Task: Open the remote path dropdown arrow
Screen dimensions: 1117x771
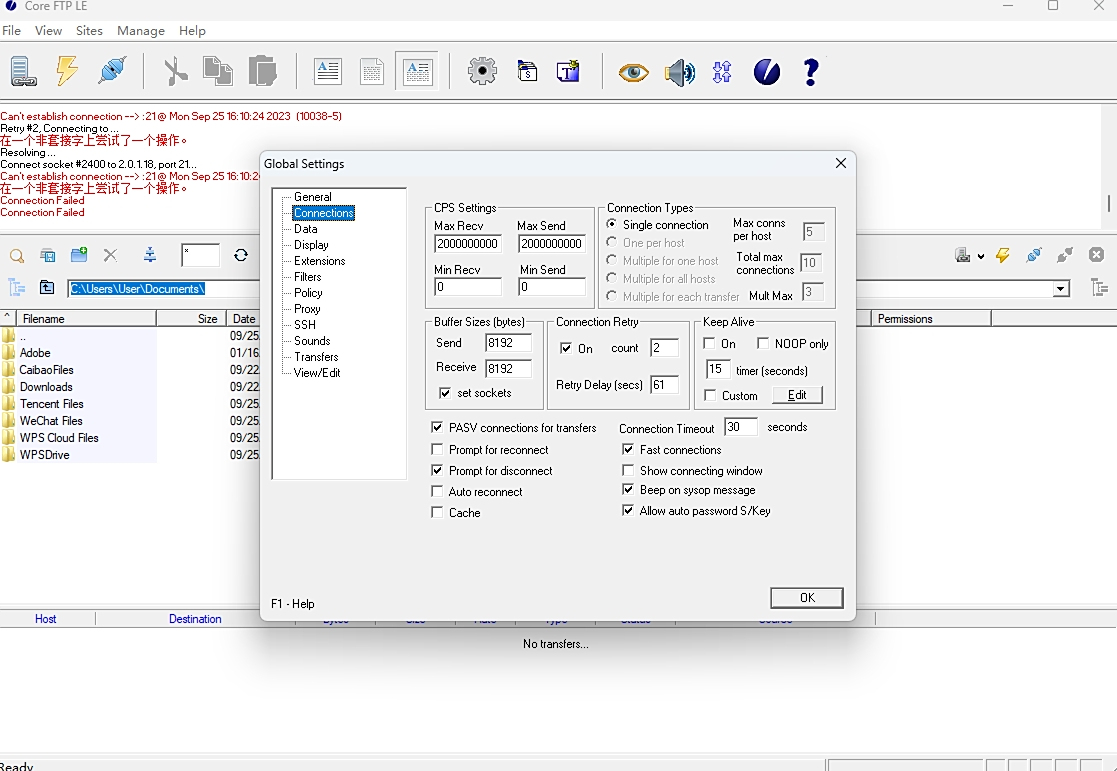Action: (1060, 288)
